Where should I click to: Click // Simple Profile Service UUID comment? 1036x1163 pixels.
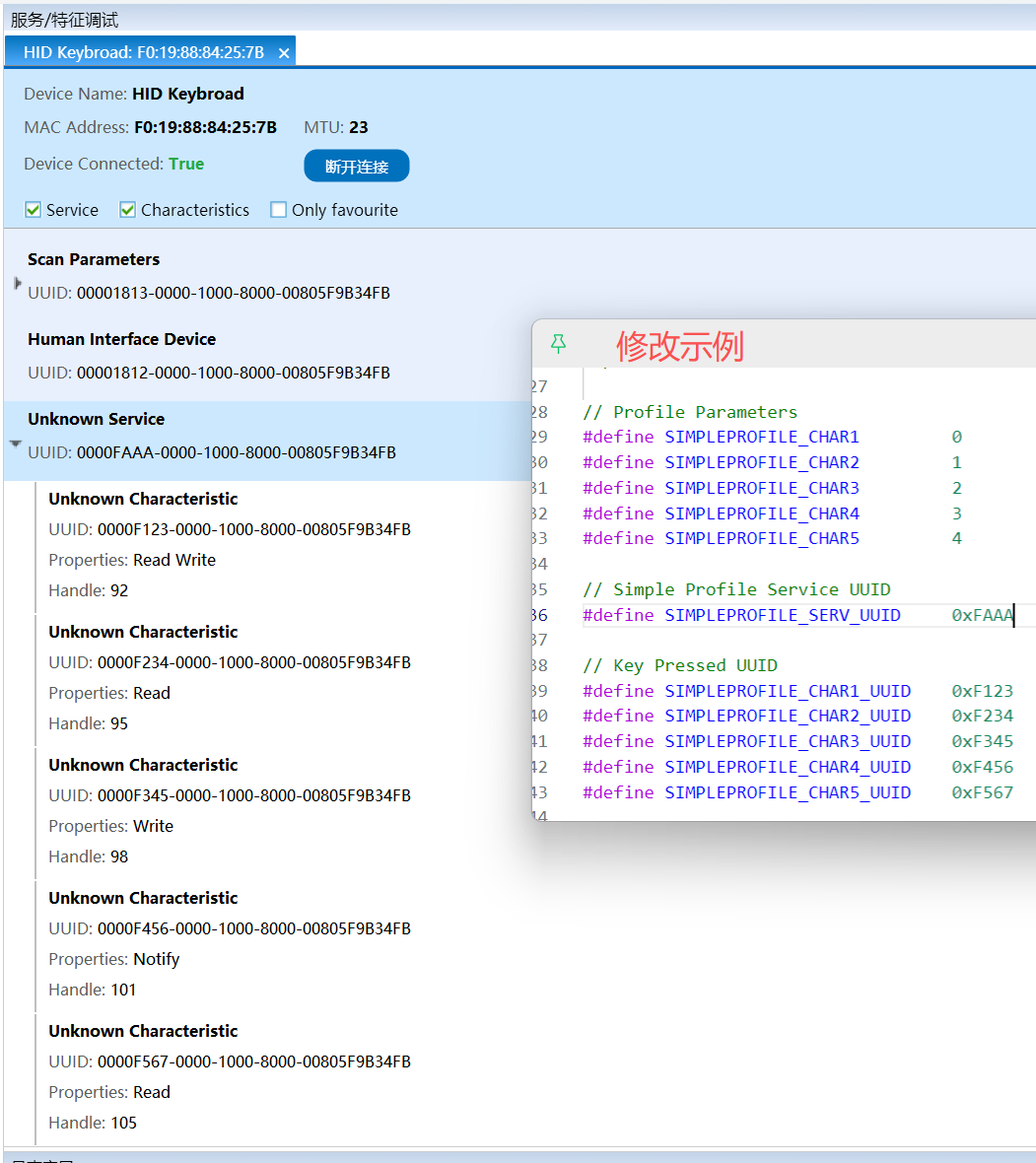736,589
